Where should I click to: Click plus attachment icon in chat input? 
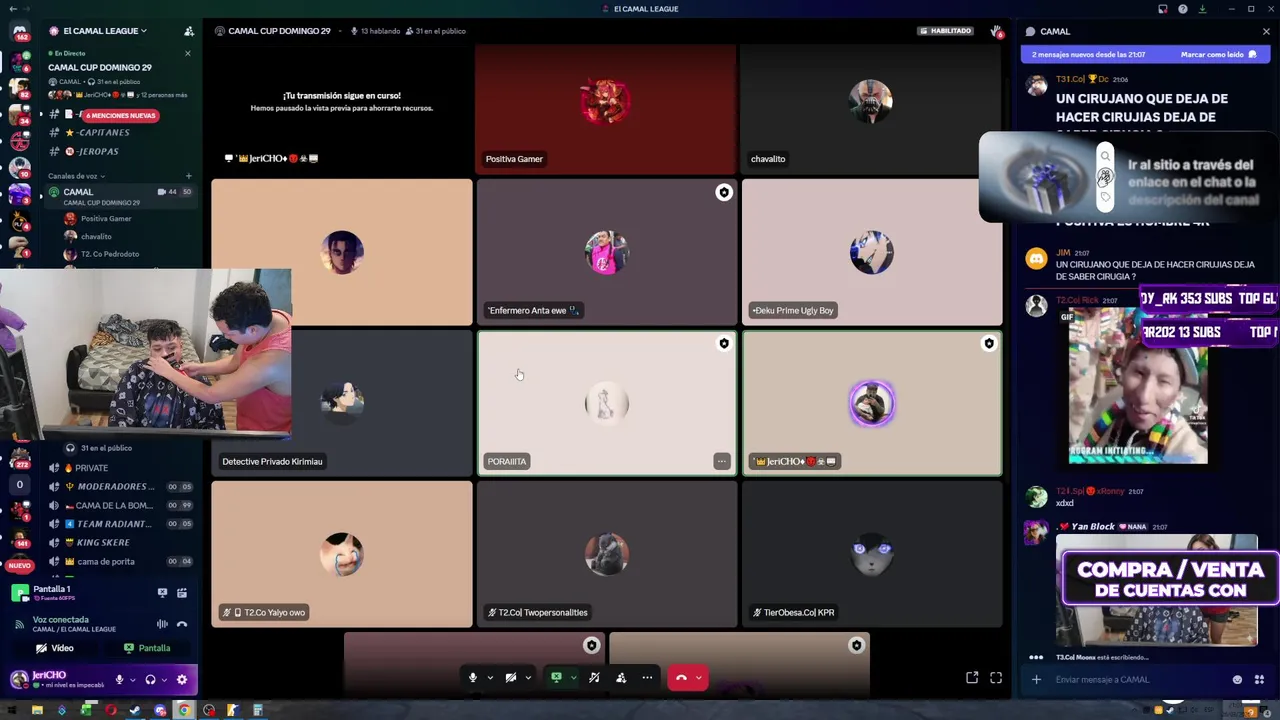click(x=1036, y=680)
